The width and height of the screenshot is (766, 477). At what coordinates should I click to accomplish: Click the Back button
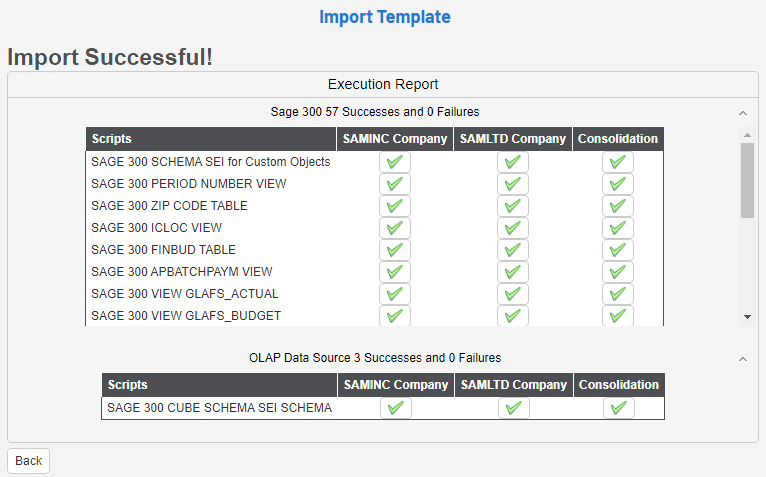point(29,461)
